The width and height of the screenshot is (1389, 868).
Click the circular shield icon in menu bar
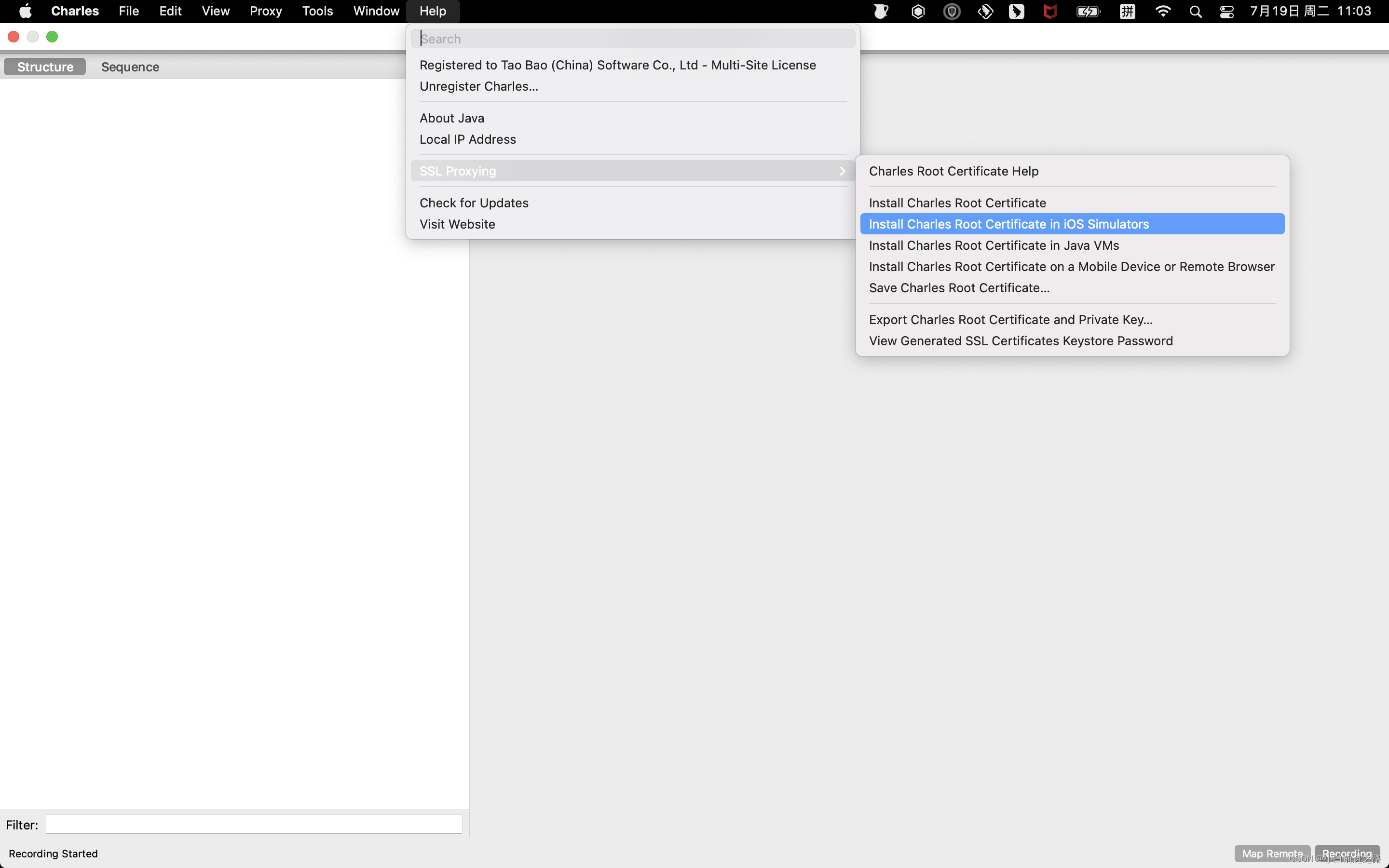click(x=952, y=12)
